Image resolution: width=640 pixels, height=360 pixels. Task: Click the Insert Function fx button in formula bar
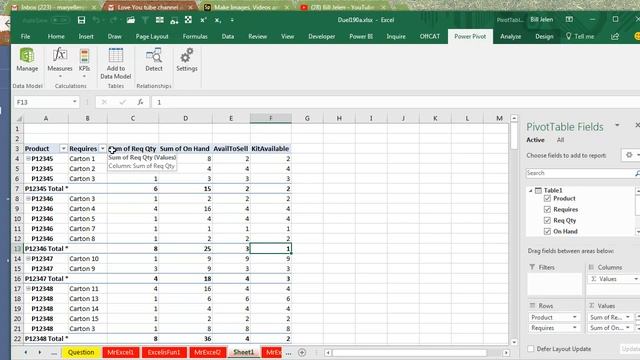(140, 102)
